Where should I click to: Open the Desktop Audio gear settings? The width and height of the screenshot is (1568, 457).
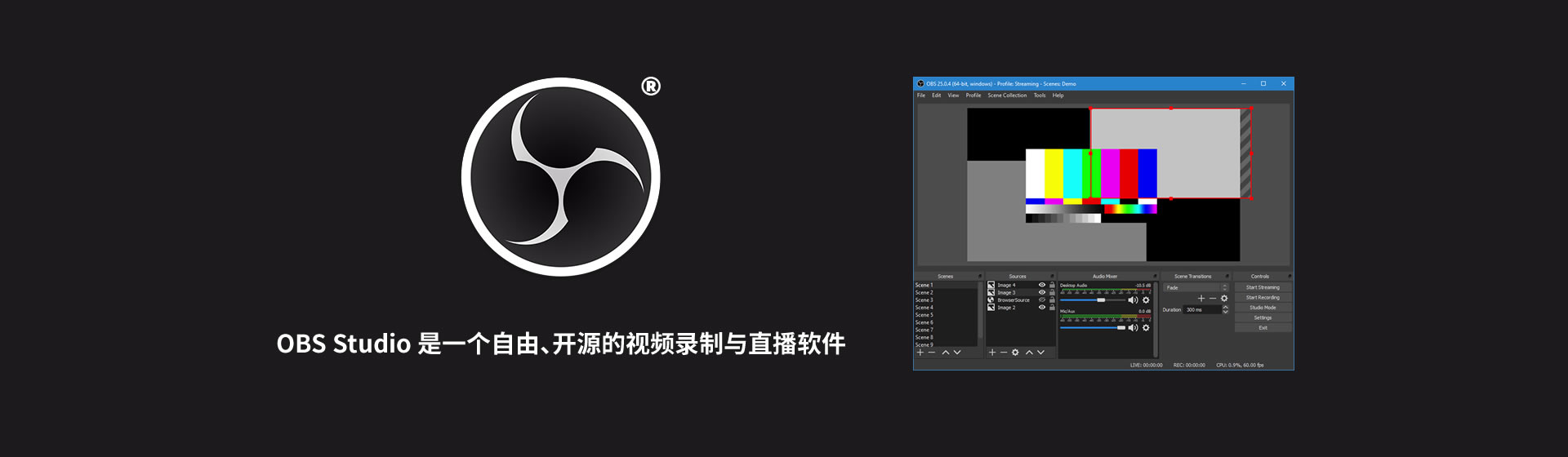pos(1146,300)
